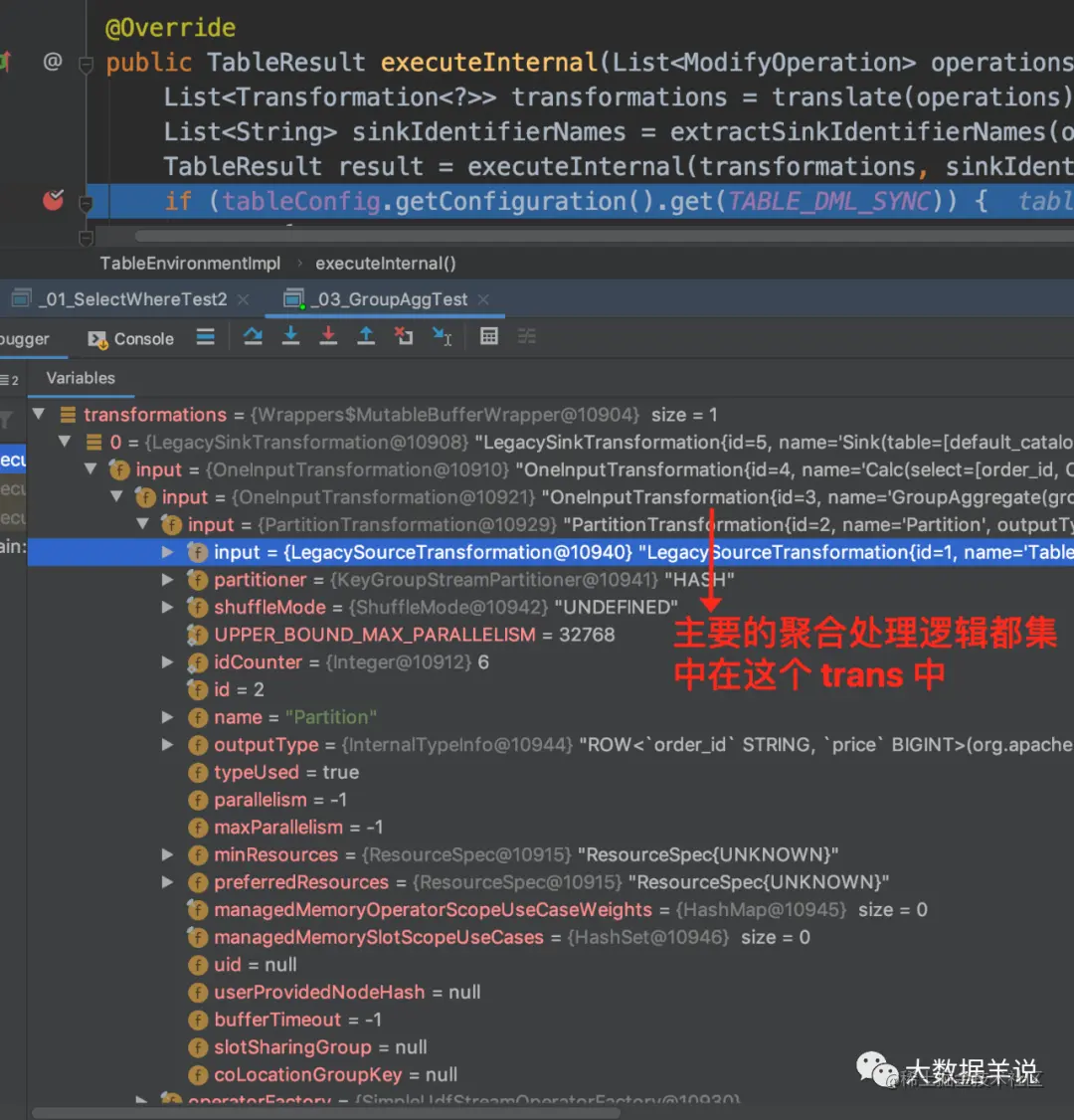Click the Show Execution Point lines icon
Image resolution: width=1074 pixels, height=1120 pixels.
tap(206, 336)
